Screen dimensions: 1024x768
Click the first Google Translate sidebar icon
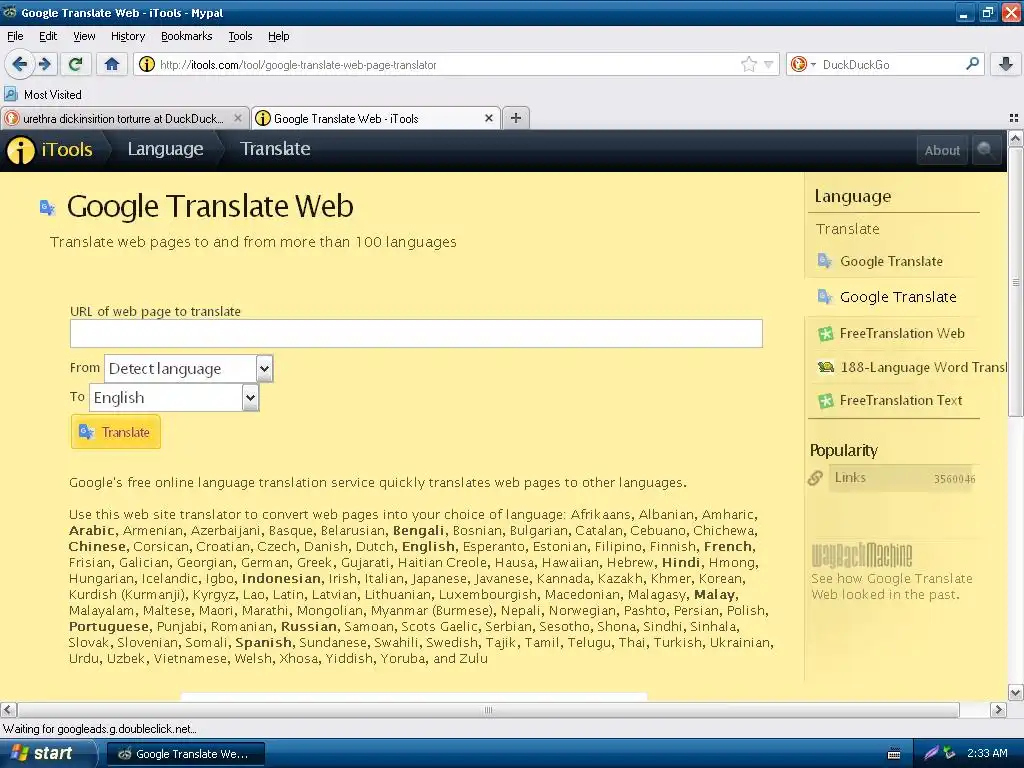click(825, 261)
